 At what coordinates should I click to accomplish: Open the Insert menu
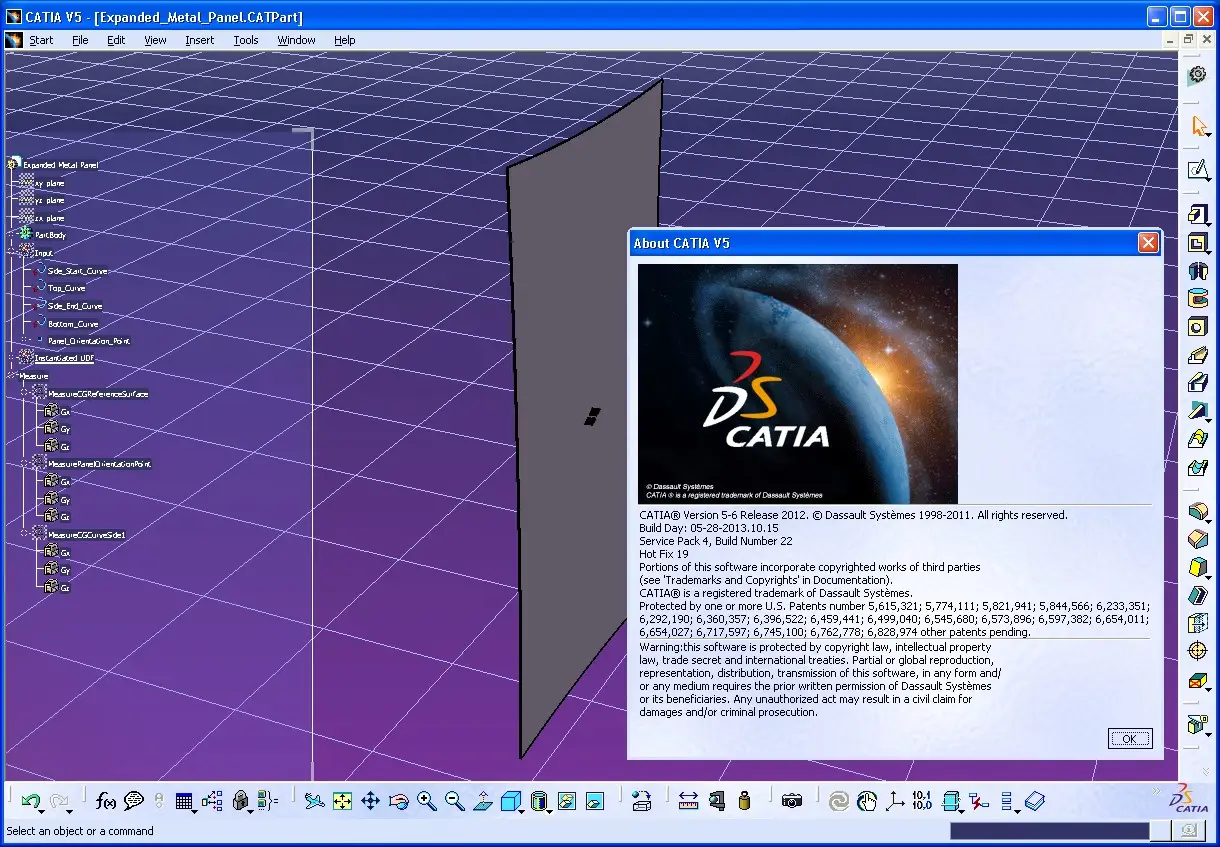pyautogui.click(x=199, y=40)
